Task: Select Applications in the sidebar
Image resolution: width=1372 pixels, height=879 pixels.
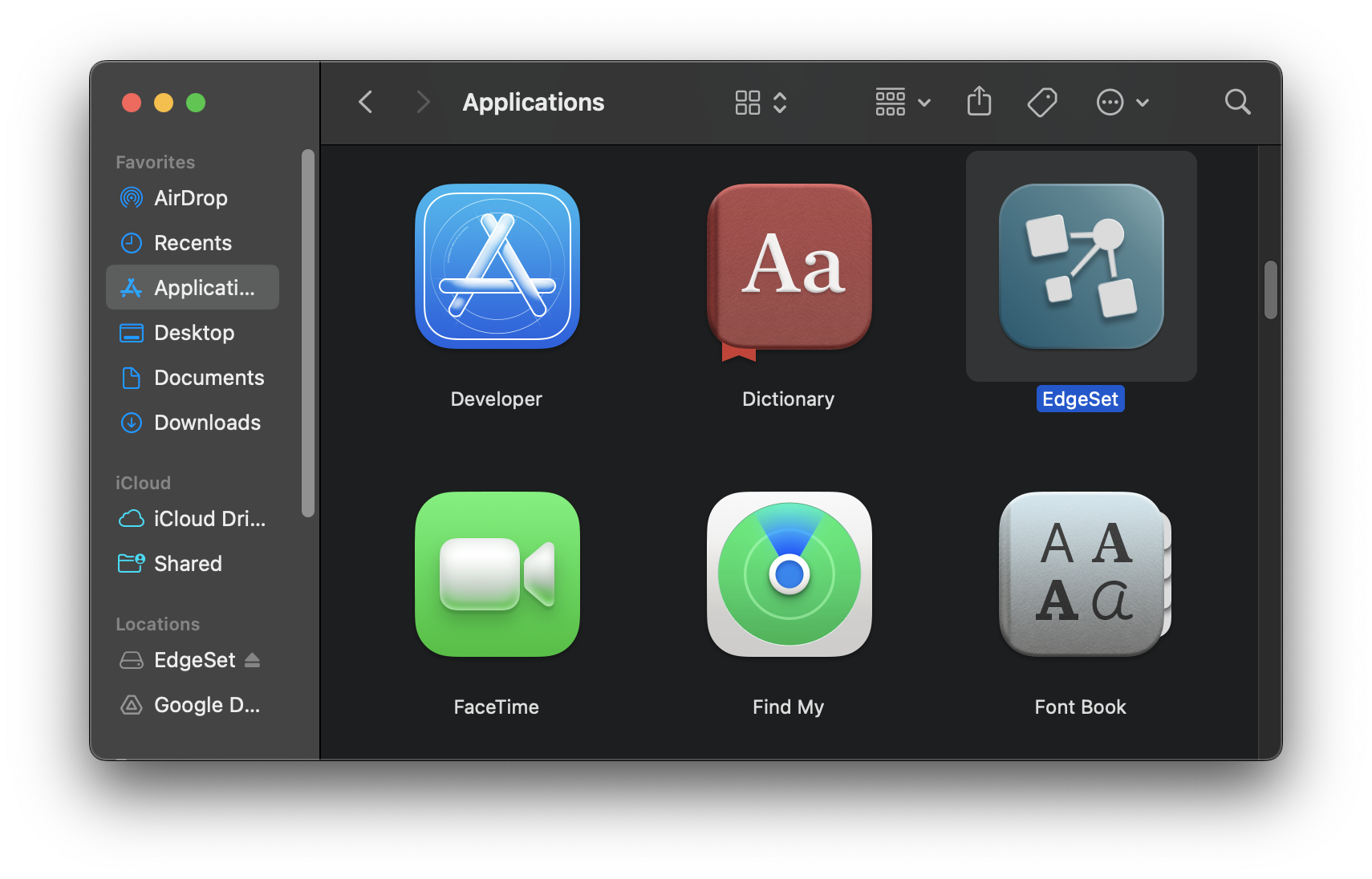Action: pos(193,287)
